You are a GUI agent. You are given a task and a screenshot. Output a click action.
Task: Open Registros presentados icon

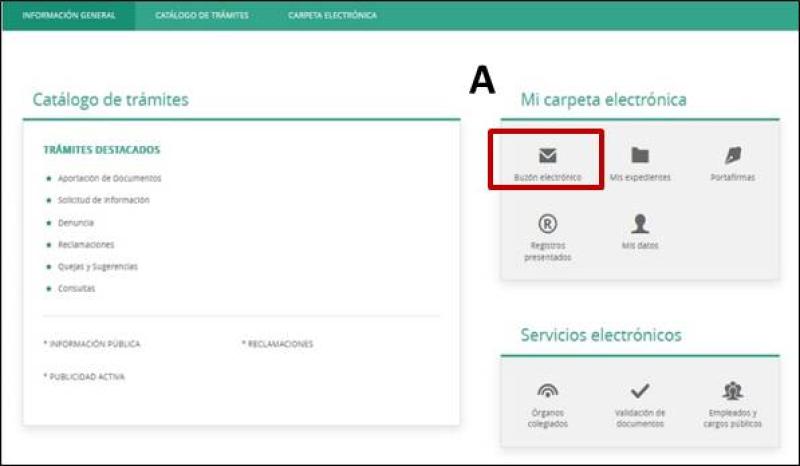click(x=547, y=225)
